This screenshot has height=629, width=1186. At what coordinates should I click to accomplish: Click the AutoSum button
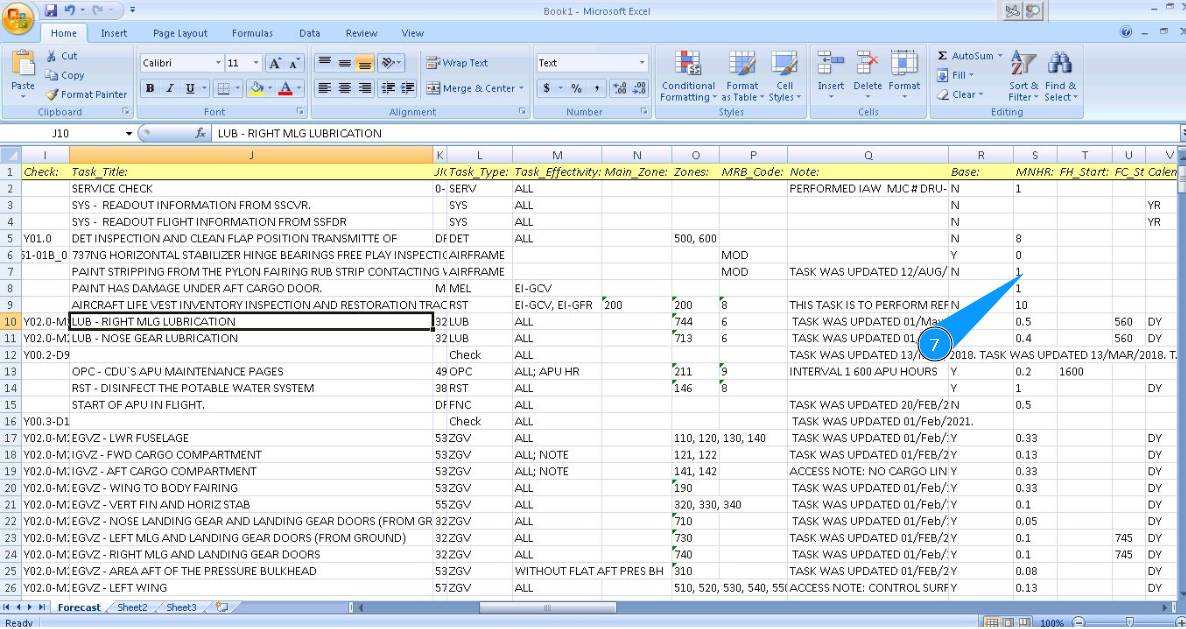coord(966,56)
